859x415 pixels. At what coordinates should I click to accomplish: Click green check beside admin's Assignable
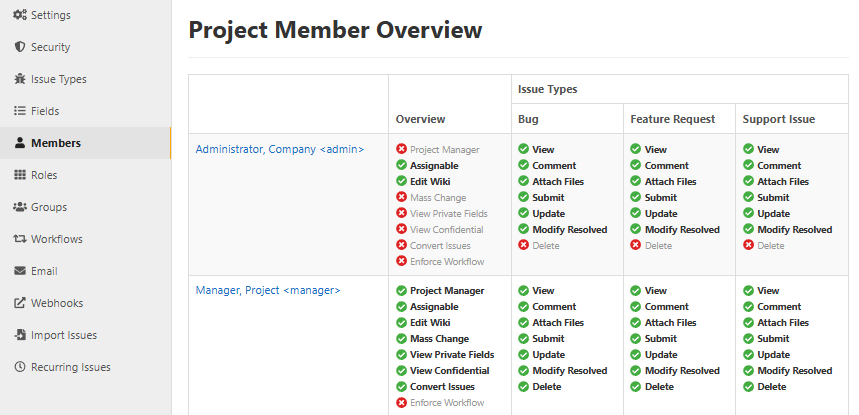[402, 165]
